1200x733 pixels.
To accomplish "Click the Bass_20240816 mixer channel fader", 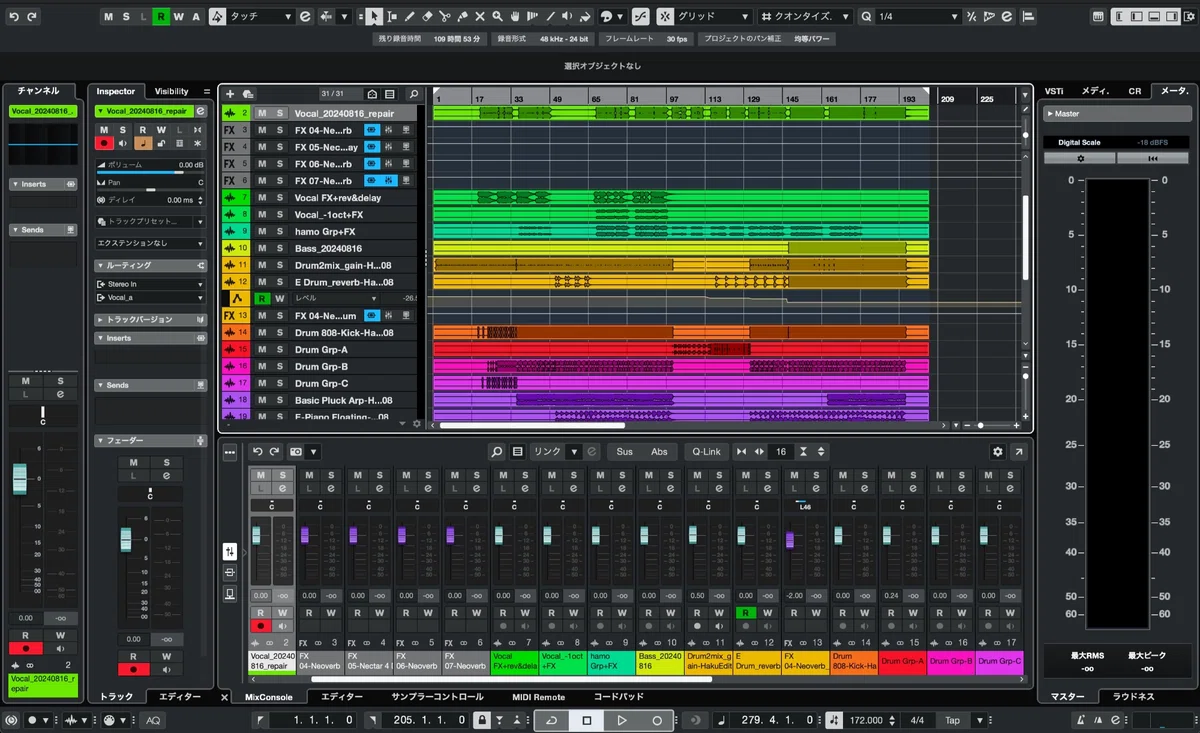I will 643,535.
